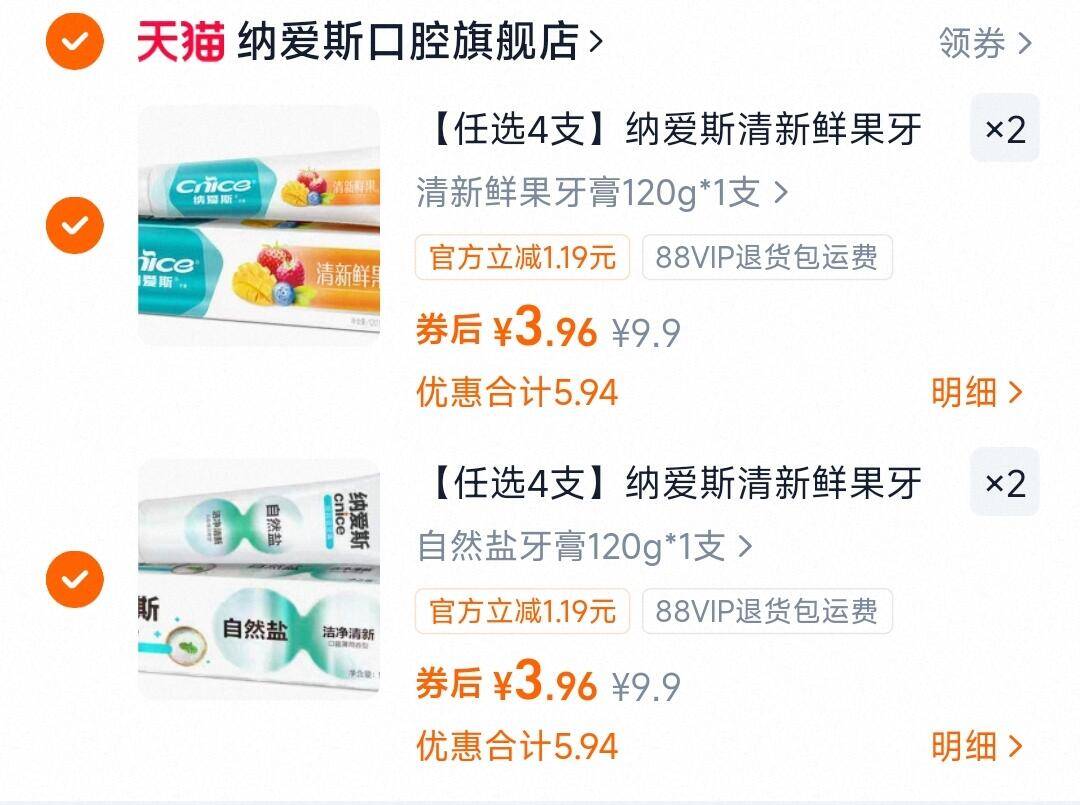Deselect the 自然盐牙膏 item checkbox

[74, 579]
